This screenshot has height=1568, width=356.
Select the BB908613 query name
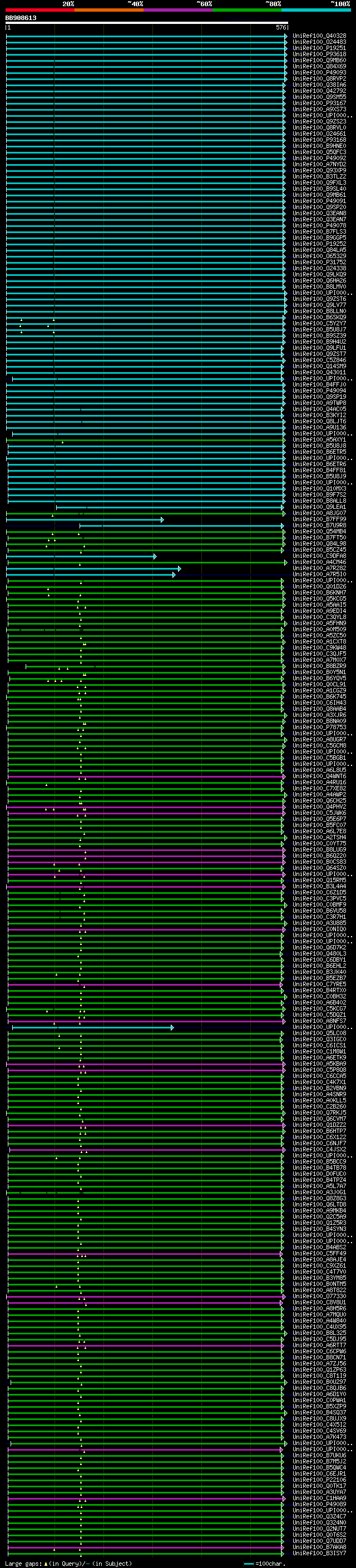(21, 18)
